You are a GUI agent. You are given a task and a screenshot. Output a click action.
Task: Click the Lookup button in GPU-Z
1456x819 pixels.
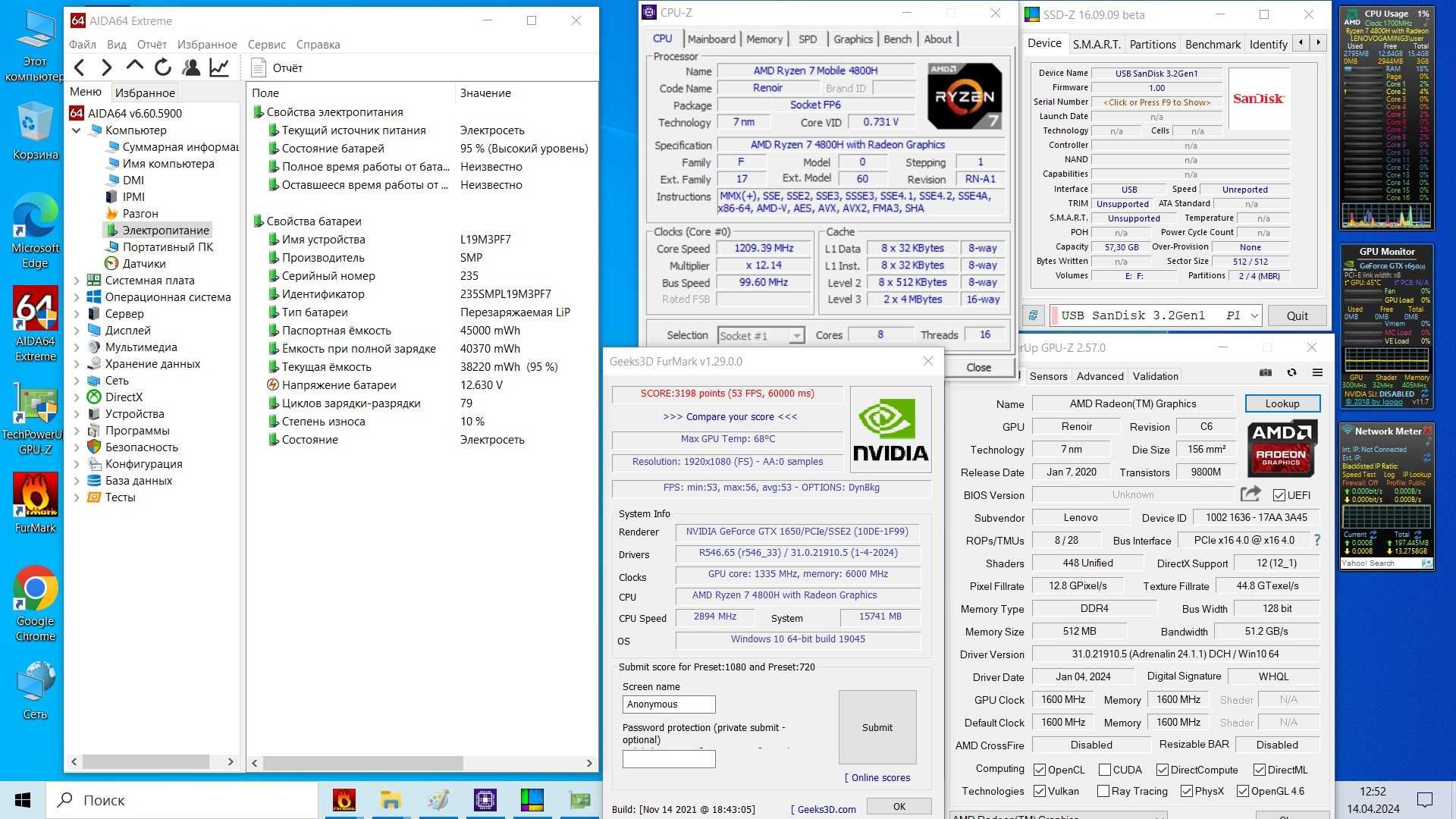1282,403
